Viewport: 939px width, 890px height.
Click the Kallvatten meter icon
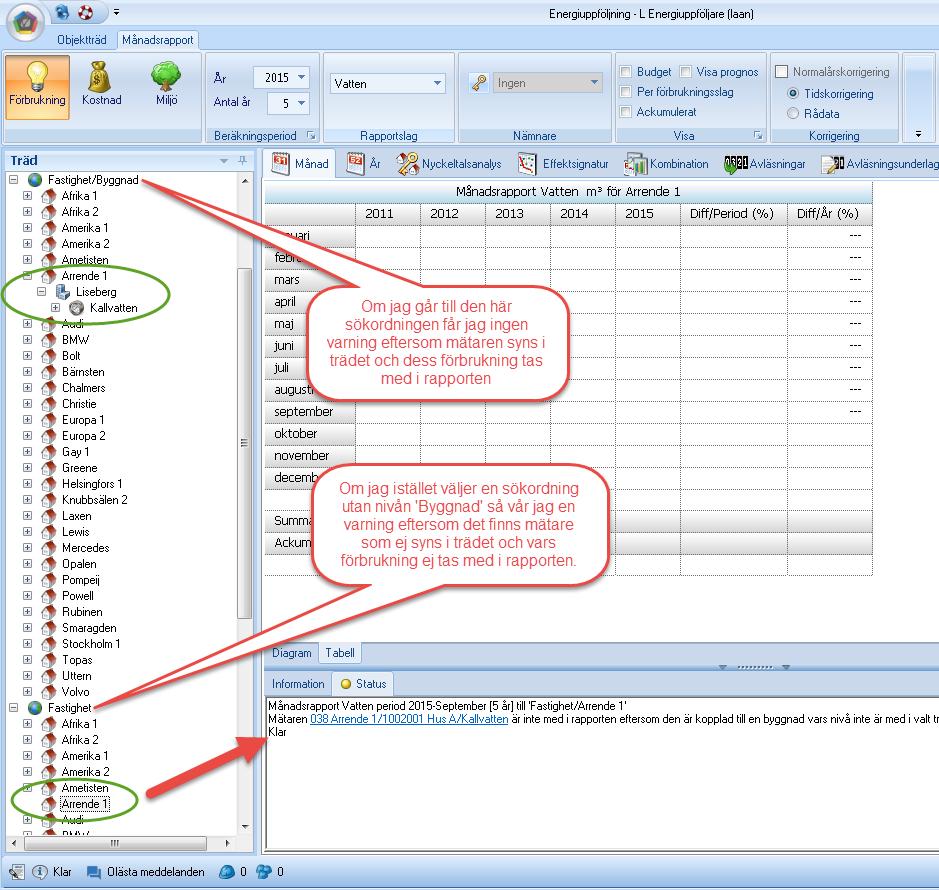click(x=77, y=308)
